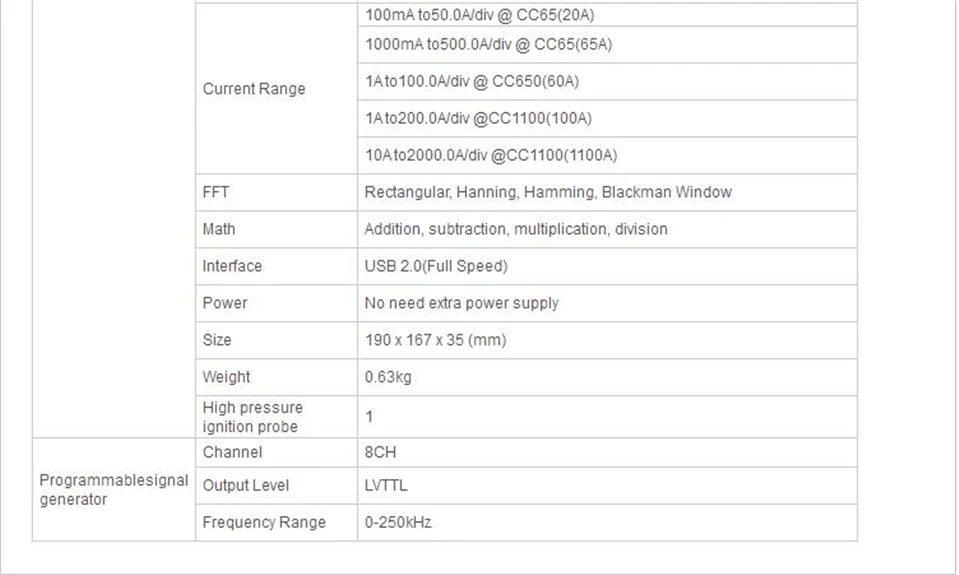Click the FFT label cell
Viewport: 959px width, 575px height.
coord(276,192)
